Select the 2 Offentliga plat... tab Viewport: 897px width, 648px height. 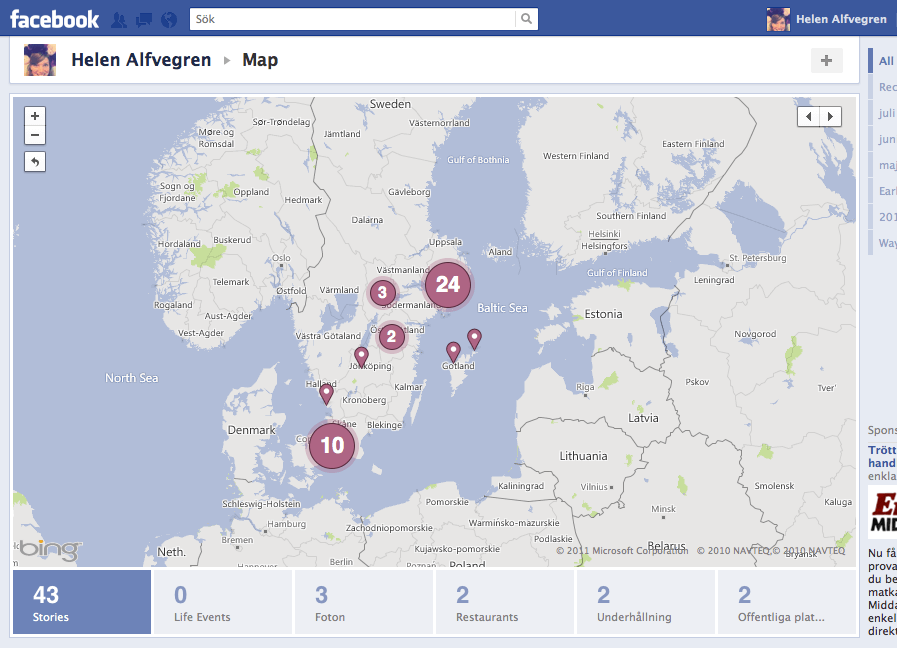787,602
